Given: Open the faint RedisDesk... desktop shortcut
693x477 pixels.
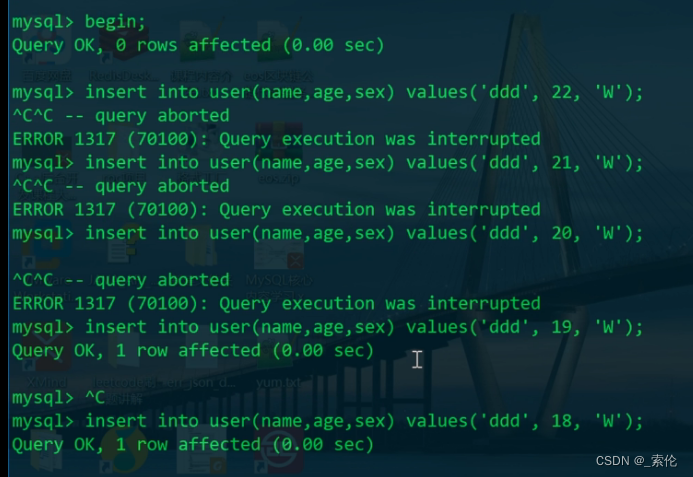Looking at the screenshot, I should (123, 53).
